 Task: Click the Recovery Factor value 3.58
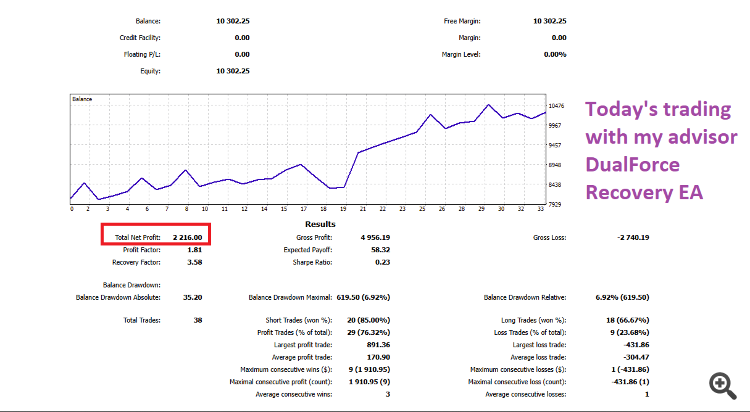coord(195,262)
